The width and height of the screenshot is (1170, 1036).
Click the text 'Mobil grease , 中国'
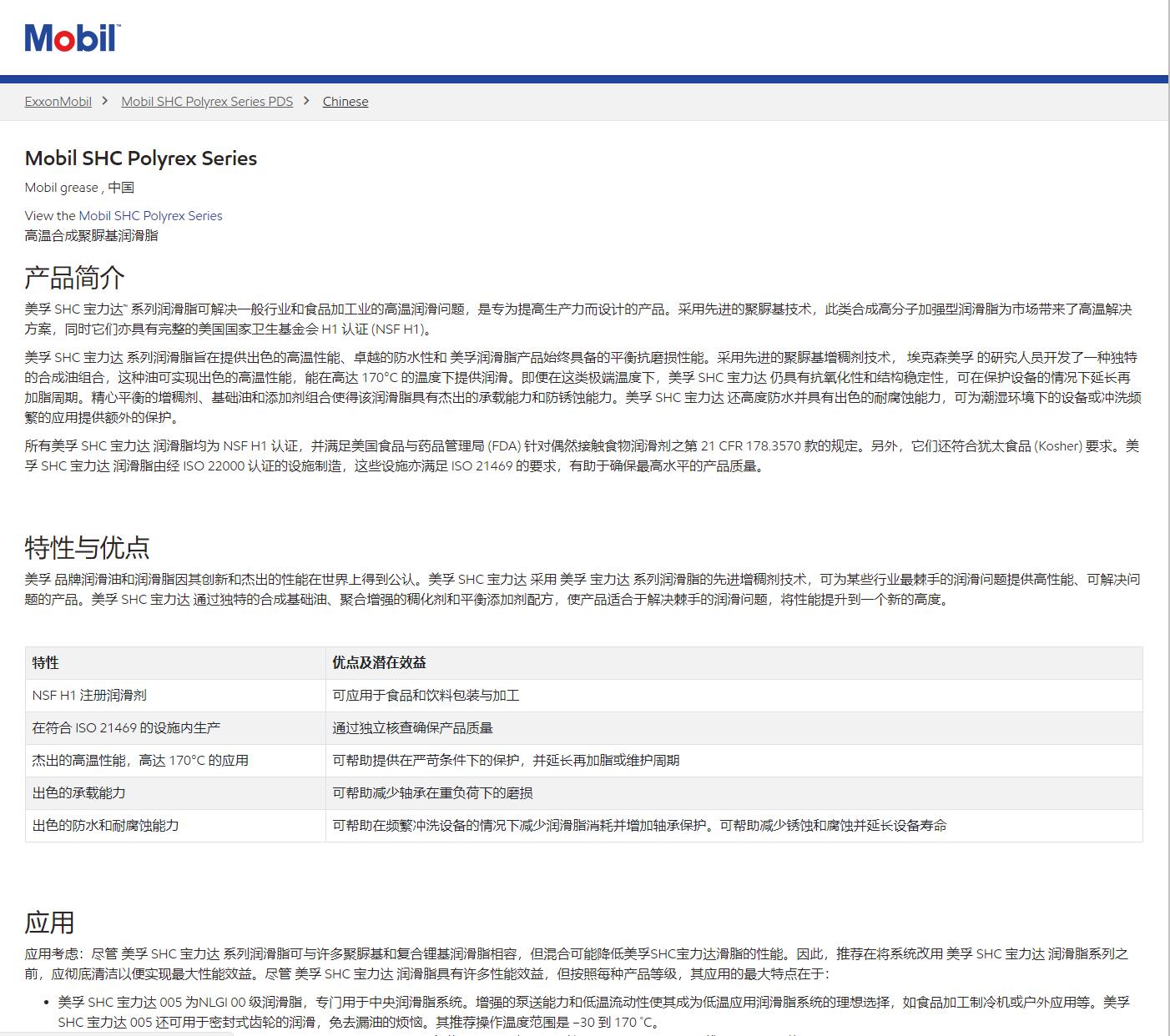(79, 188)
